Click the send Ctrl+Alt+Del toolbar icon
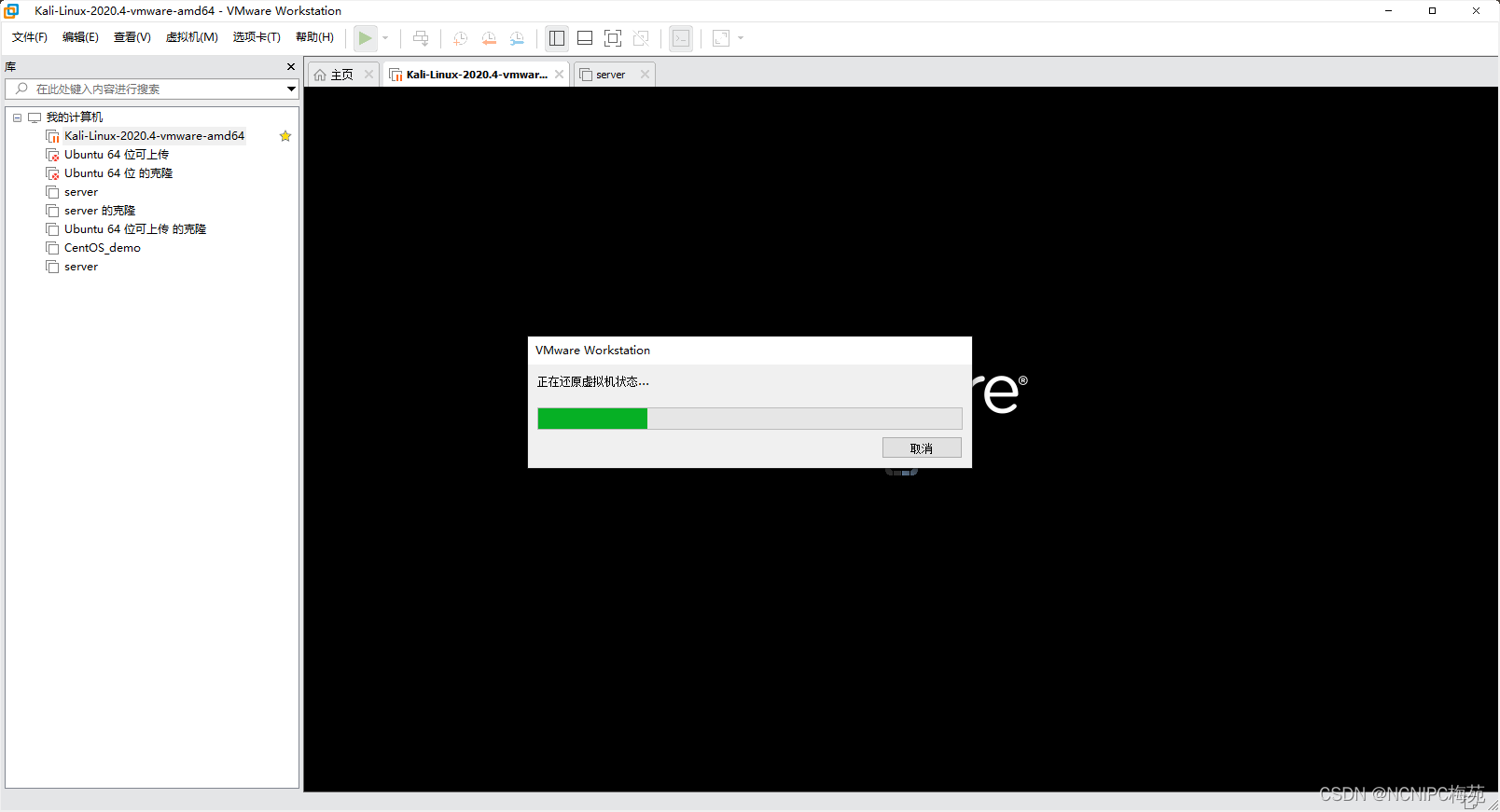This screenshot has width=1500, height=812. click(421, 38)
